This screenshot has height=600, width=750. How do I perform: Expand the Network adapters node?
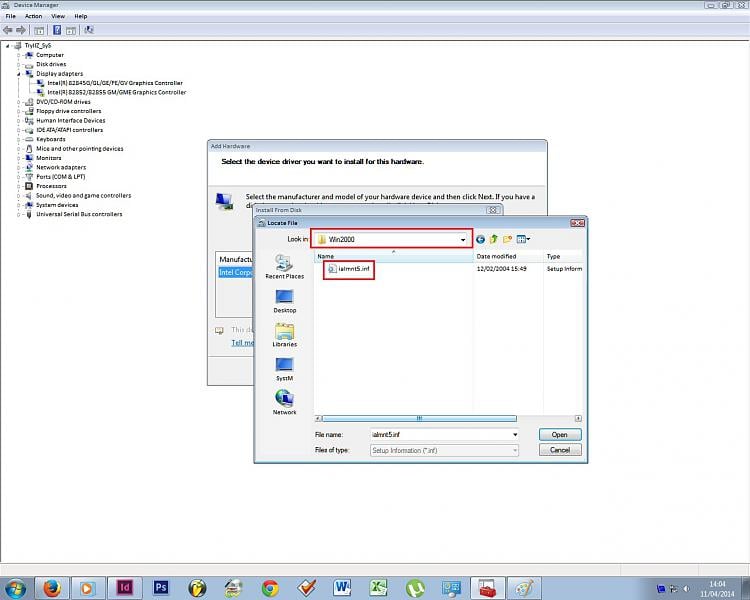pyautogui.click(x=19, y=167)
